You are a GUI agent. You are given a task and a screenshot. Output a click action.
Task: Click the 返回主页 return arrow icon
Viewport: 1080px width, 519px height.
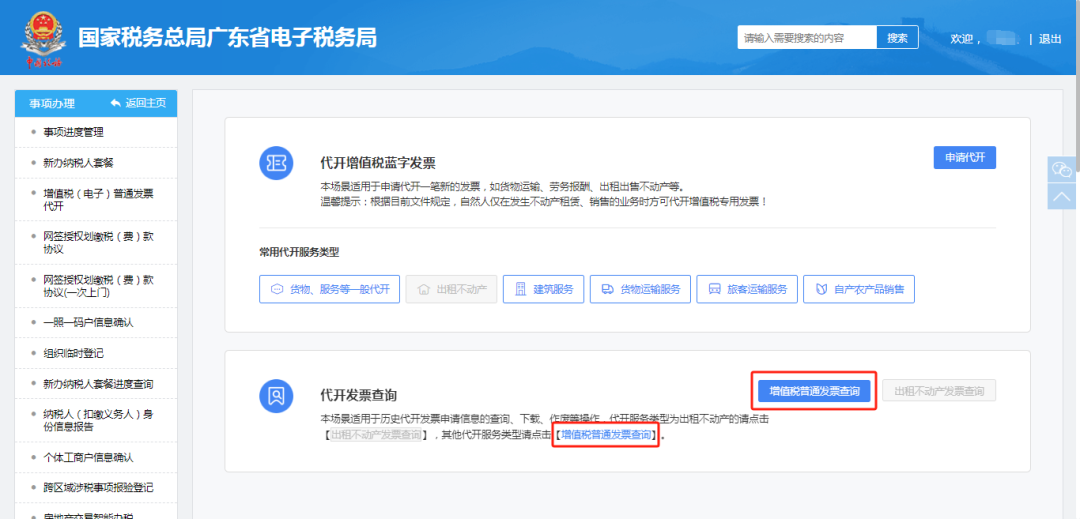[116, 103]
